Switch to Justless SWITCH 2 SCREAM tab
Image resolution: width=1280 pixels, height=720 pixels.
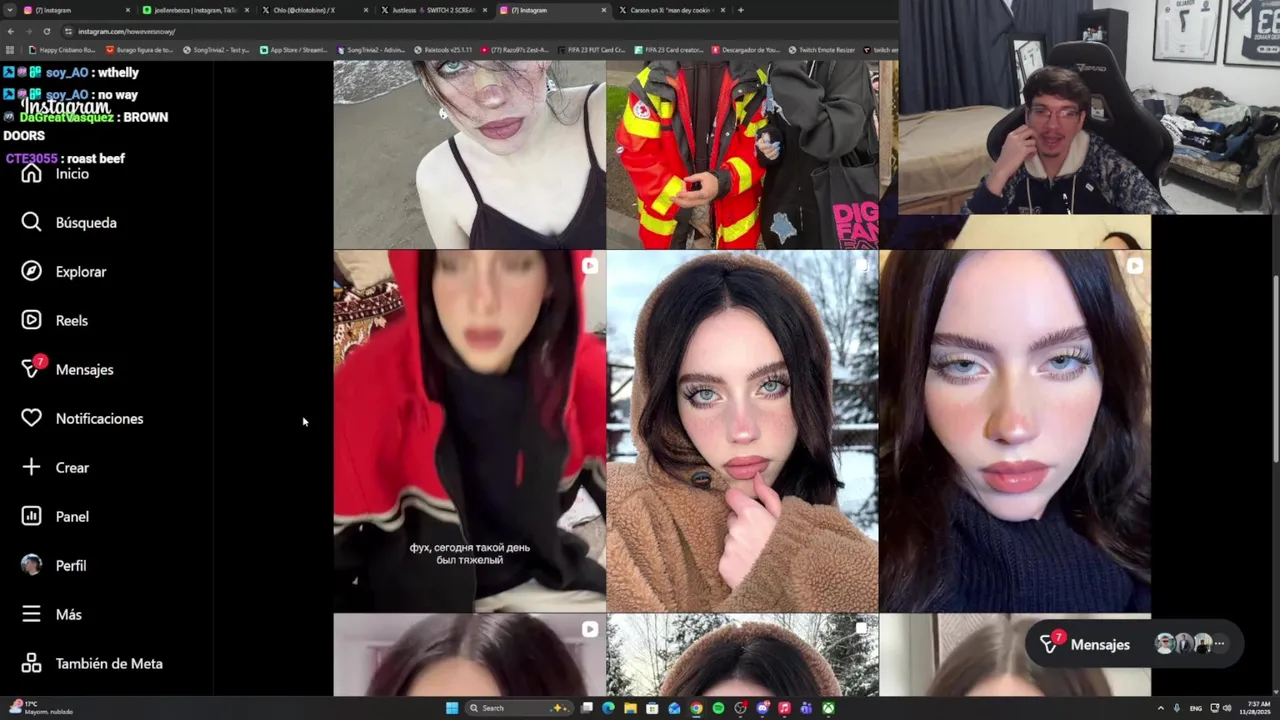point(432,10)
